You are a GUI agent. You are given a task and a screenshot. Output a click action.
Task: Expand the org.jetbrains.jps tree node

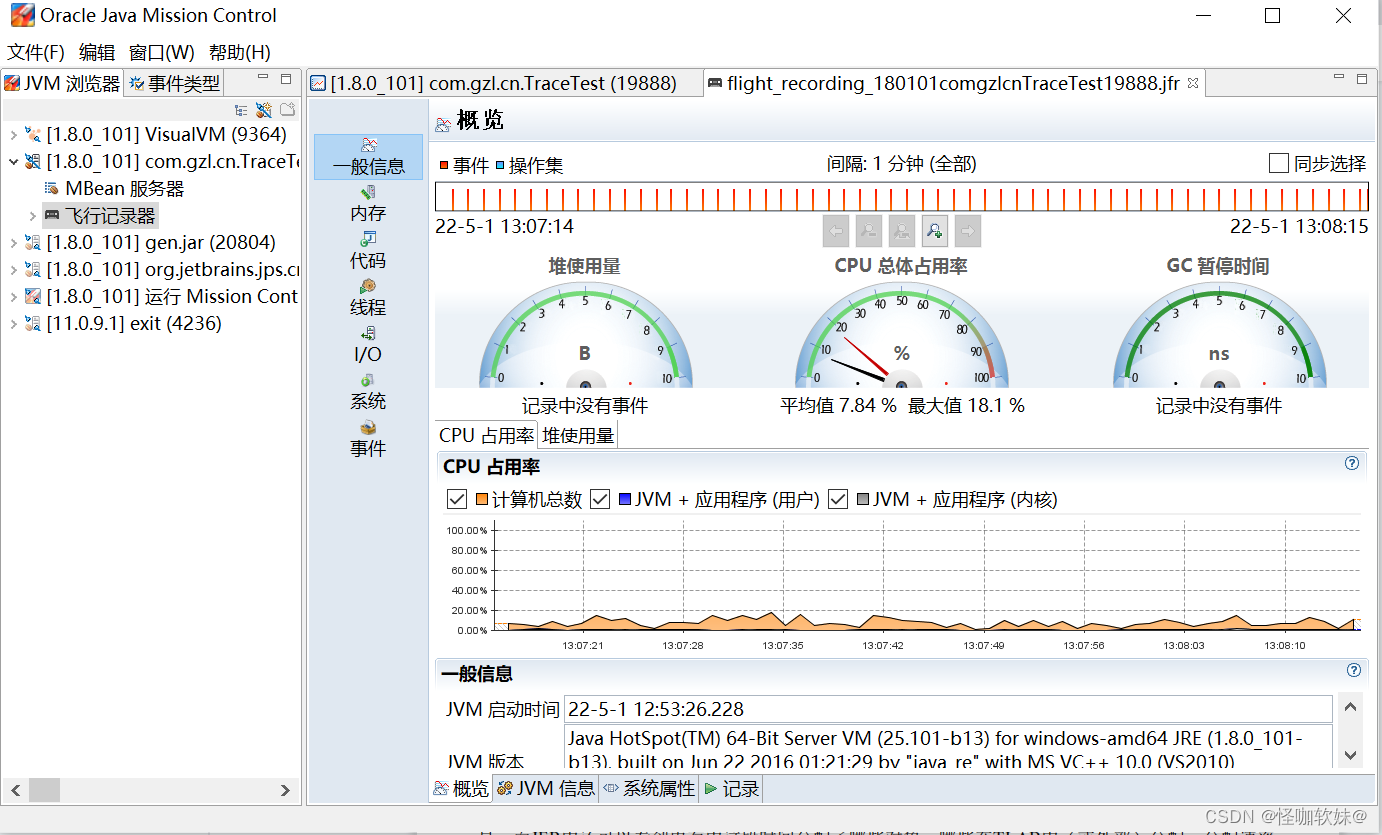click(12, 269)
